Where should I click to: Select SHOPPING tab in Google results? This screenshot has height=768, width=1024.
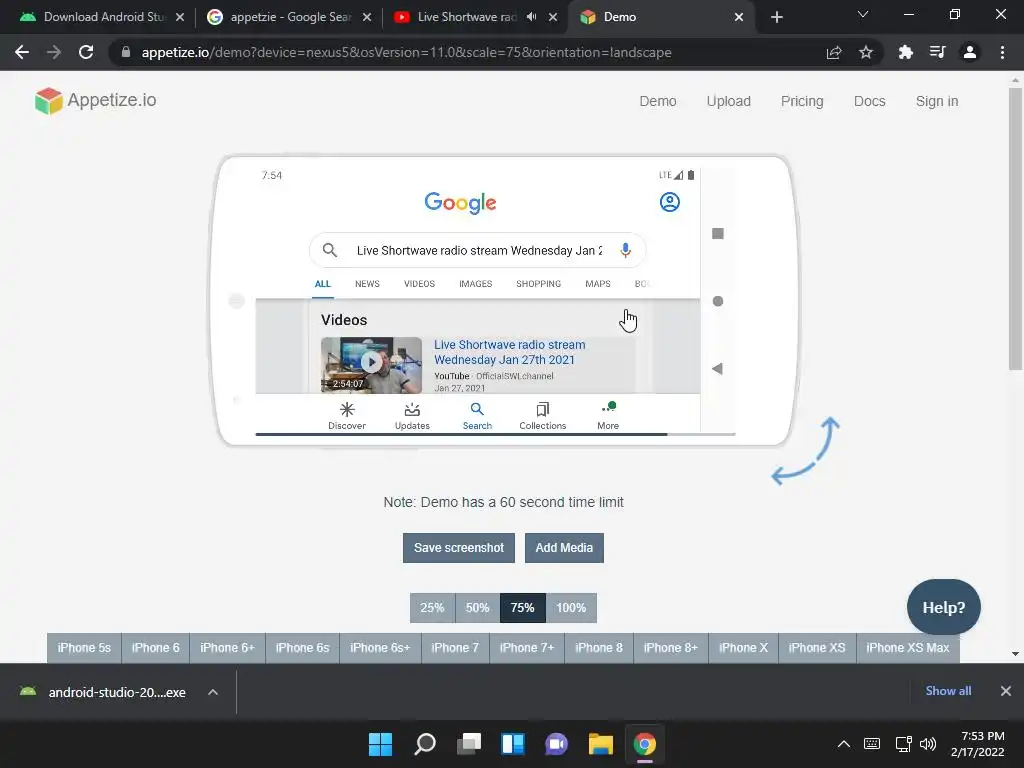click(x=538, y=284)
